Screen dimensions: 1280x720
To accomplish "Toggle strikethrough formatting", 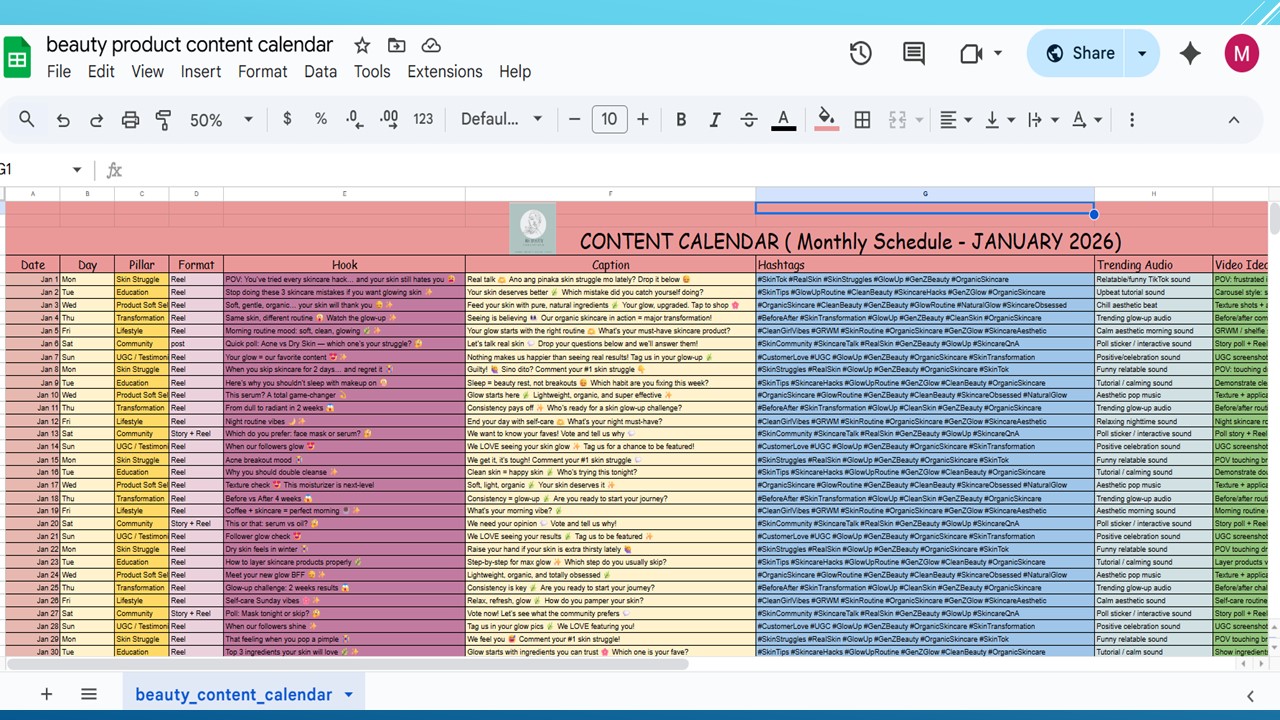I will (x=749, y=120).
